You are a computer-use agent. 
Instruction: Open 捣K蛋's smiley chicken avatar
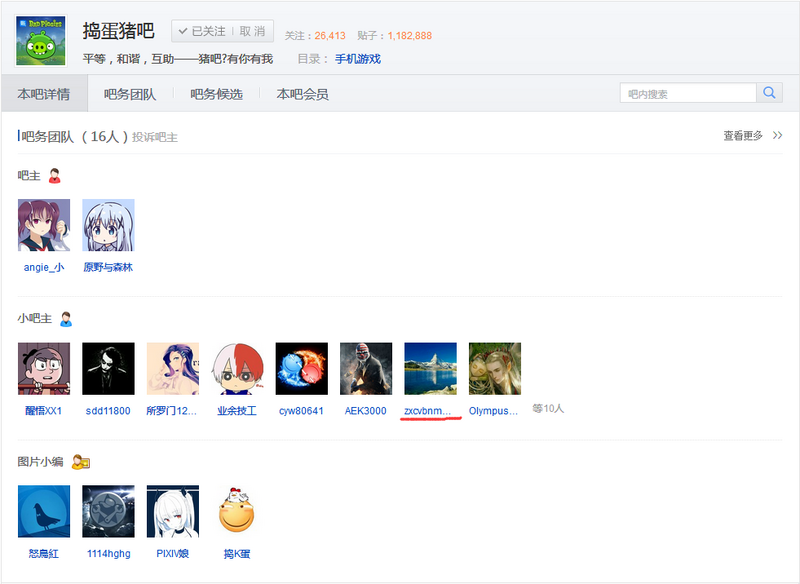coord(237,511)
